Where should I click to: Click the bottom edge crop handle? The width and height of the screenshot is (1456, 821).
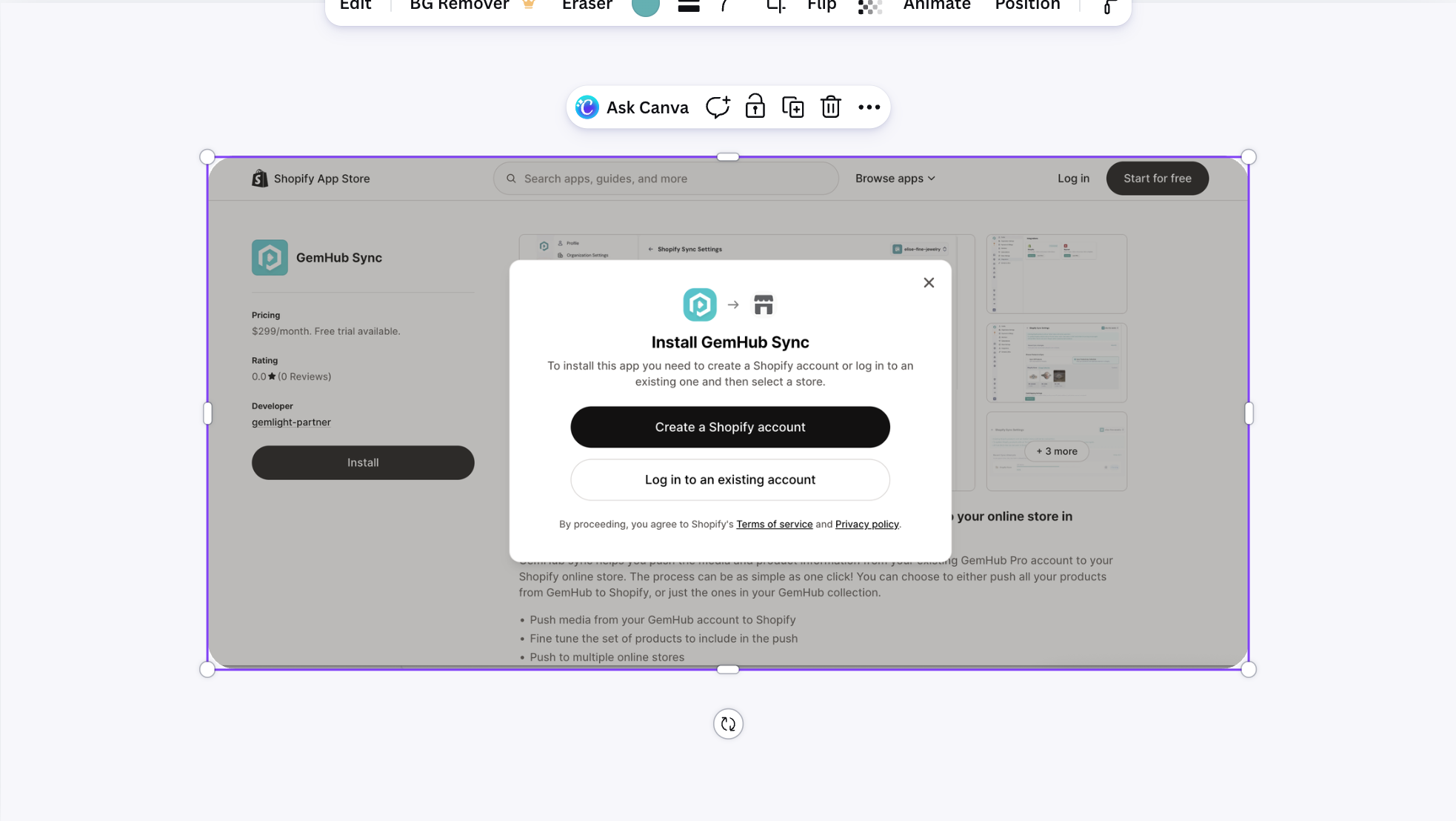pos(728,670)
